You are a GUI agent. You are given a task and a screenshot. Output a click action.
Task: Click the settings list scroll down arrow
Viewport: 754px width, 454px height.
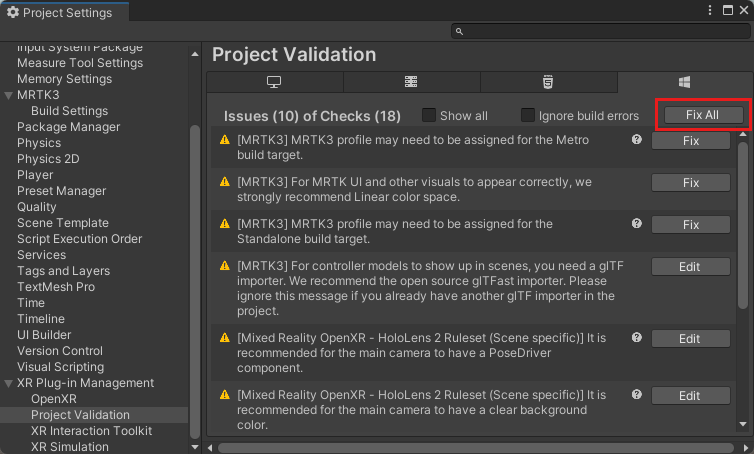pos(195,446)
